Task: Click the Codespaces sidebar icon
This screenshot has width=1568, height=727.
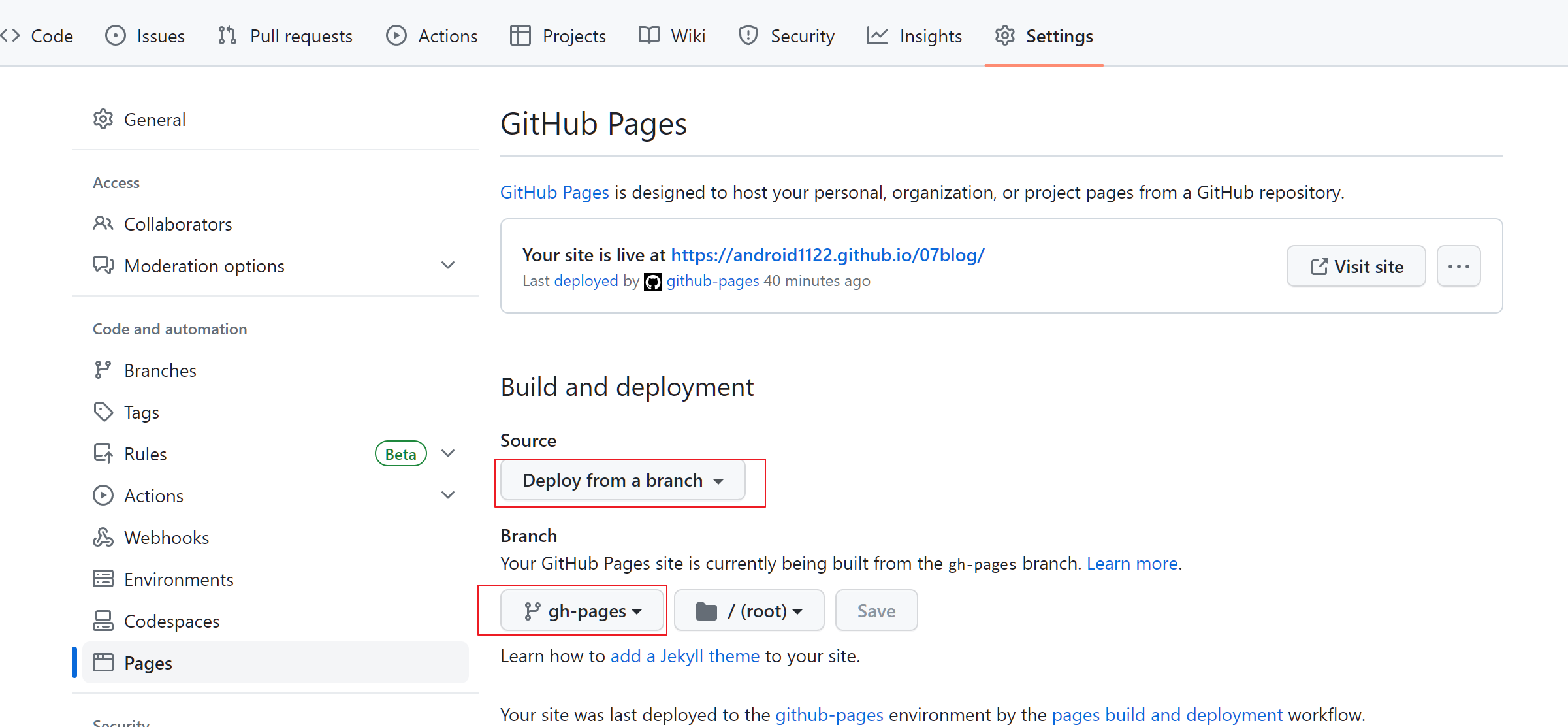Action: (x=103, y=621)
